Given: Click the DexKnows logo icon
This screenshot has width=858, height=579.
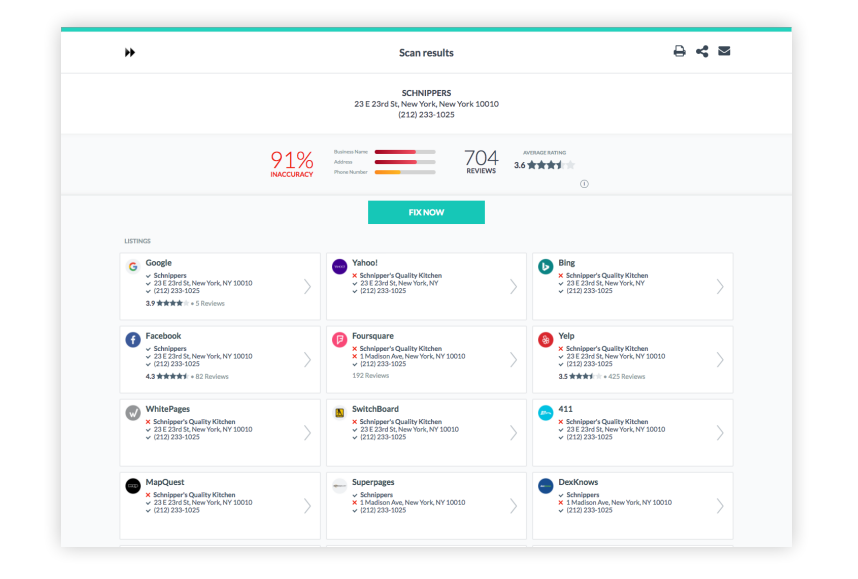Looking at the screenshot, I should pos(546,485).
